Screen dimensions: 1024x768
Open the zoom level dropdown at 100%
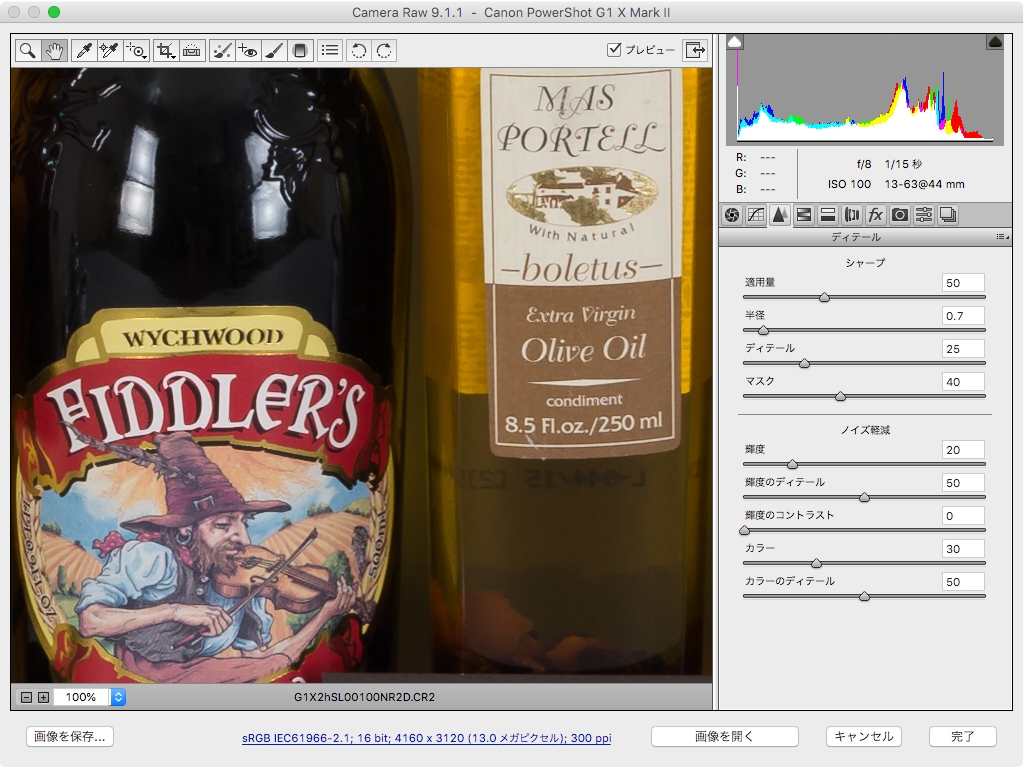[118, 697]
